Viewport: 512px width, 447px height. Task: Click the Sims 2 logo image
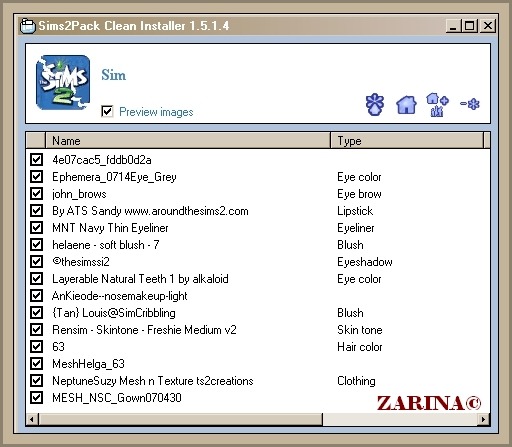tap(63, 82)
